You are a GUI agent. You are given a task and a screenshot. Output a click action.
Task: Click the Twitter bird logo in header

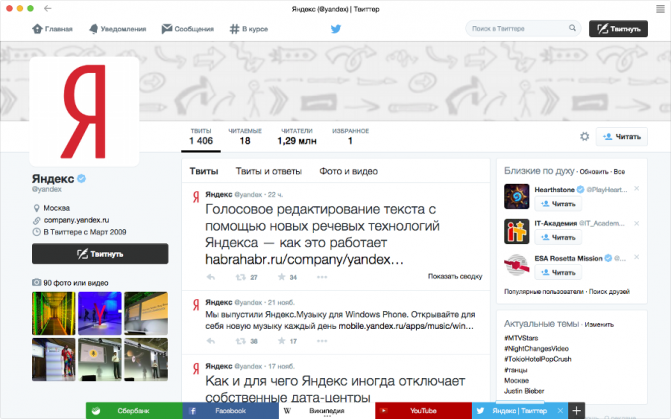(336, 29)
